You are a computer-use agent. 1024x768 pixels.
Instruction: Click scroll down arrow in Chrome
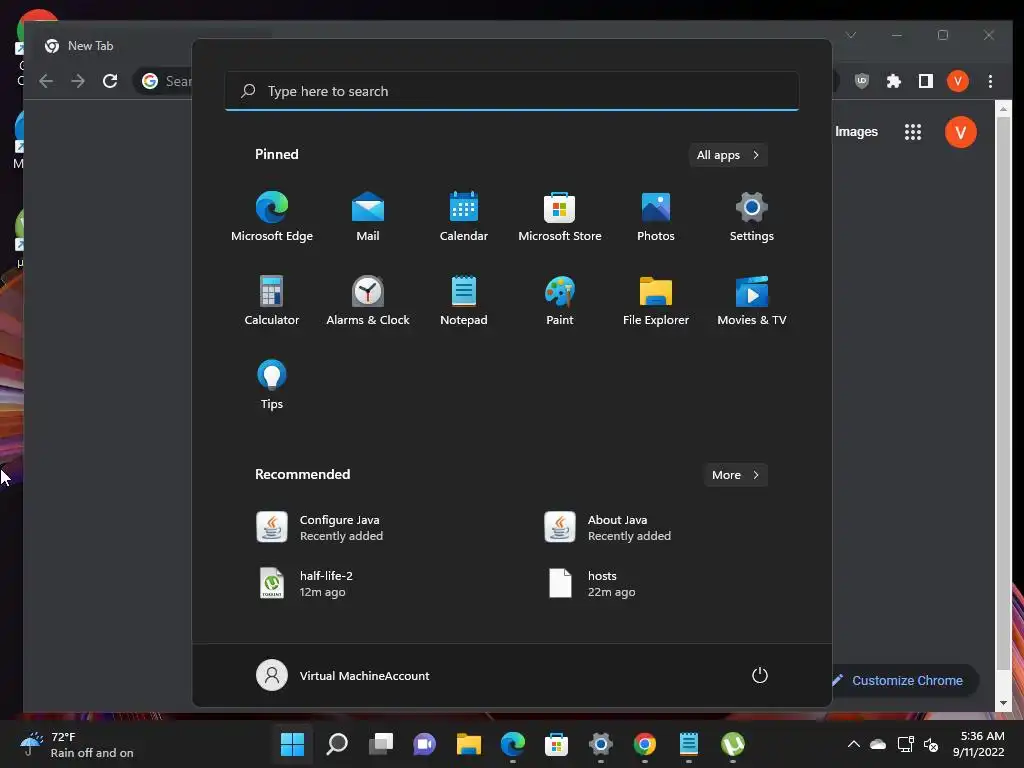pos(1003,703)
